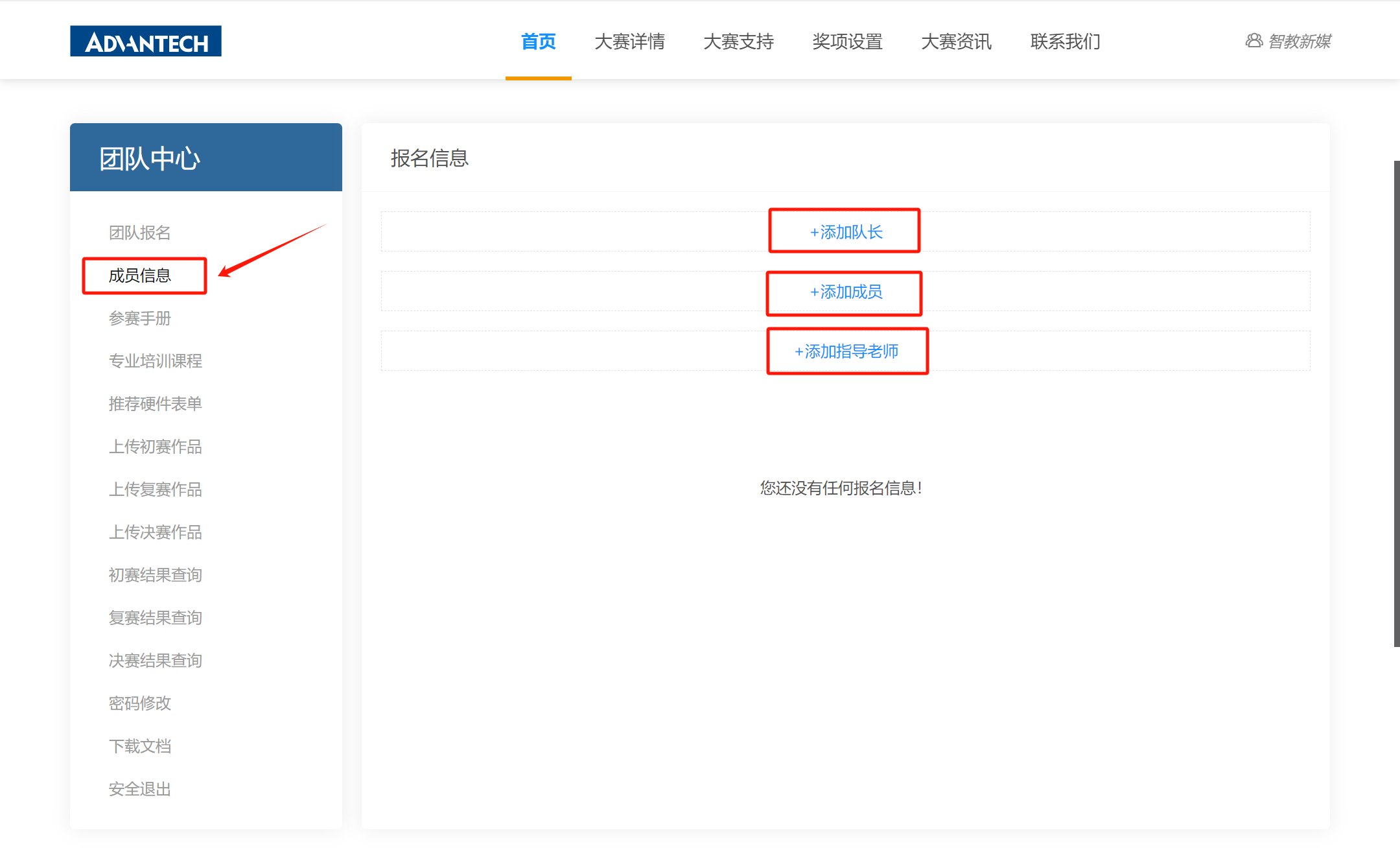The width and height of the screenshot is (1400, 848).
Task: Open 上传决赛作品 in the sidebar
Action: coord(155,532)
